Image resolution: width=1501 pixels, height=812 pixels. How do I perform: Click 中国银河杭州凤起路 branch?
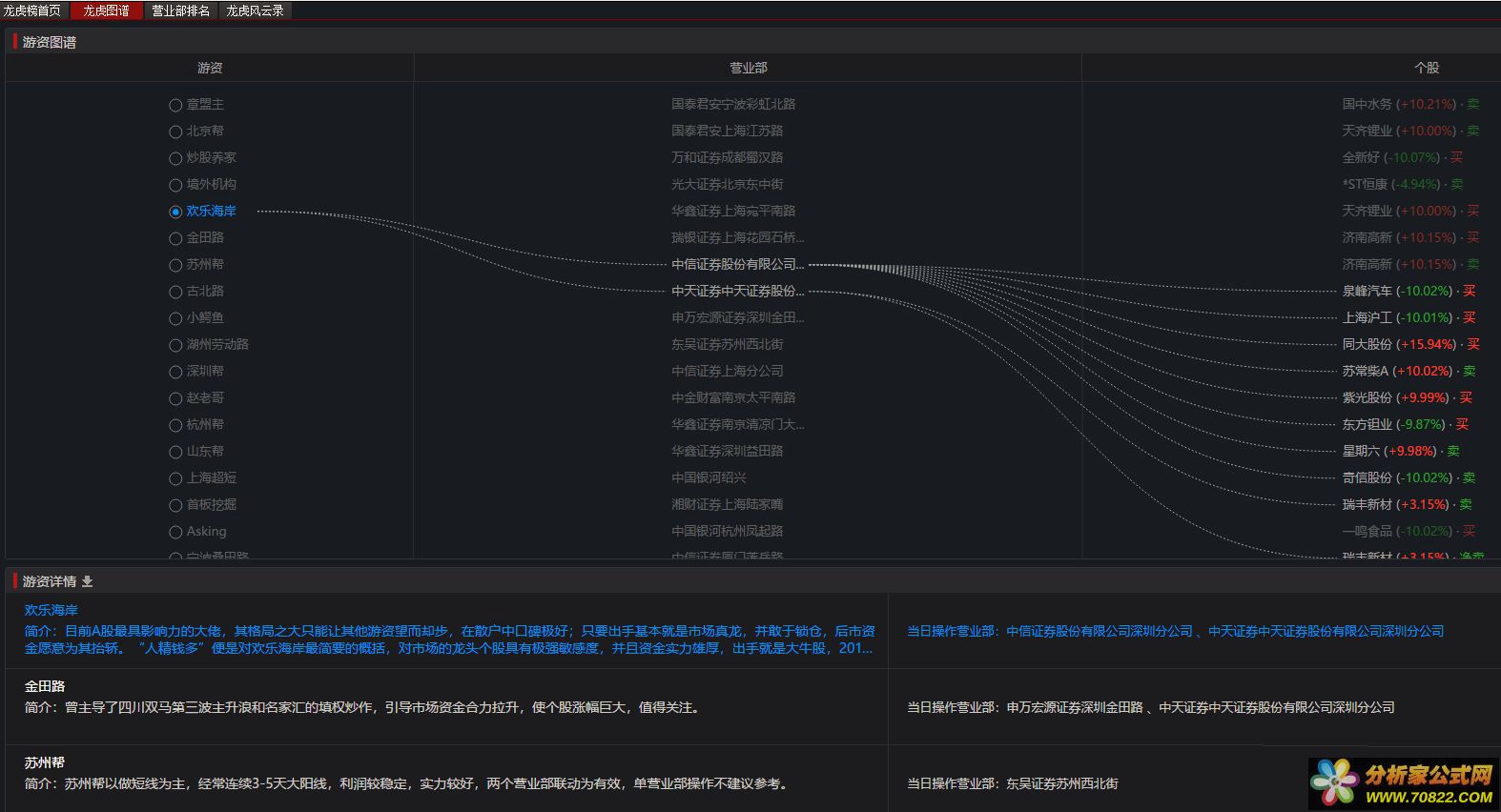(x=727, y=531)
